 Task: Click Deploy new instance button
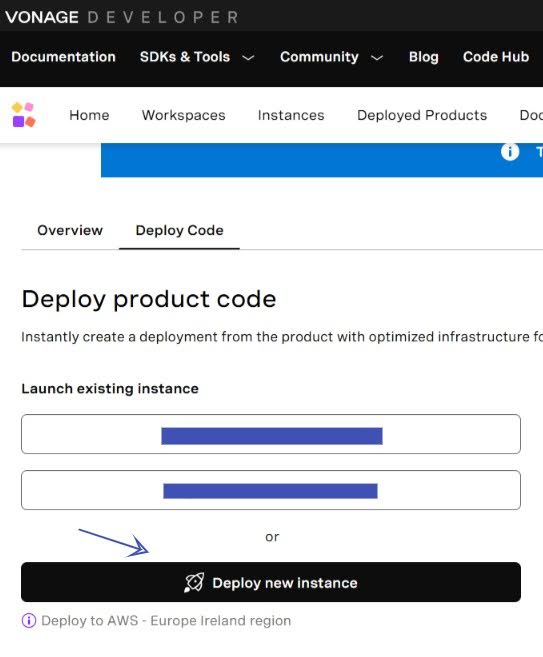(x=271, y=582)
